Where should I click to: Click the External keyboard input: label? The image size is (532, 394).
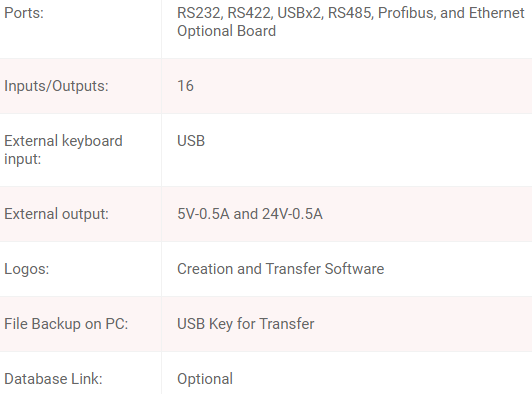tap(63, 150)
